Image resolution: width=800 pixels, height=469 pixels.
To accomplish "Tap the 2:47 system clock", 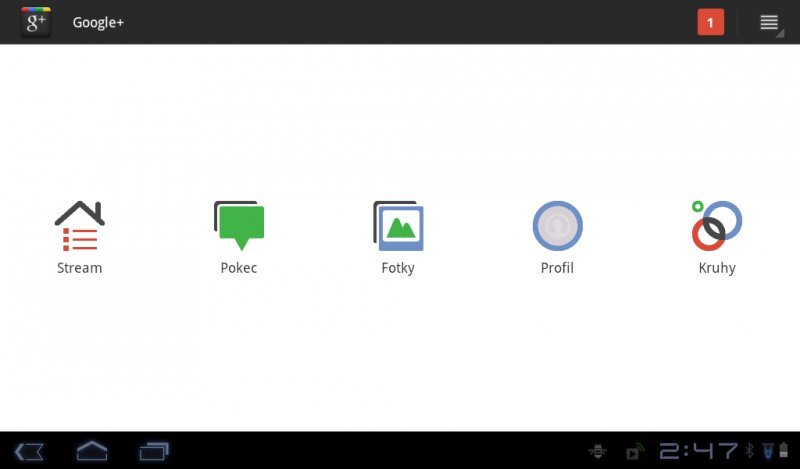I will (x=698, y=451).
